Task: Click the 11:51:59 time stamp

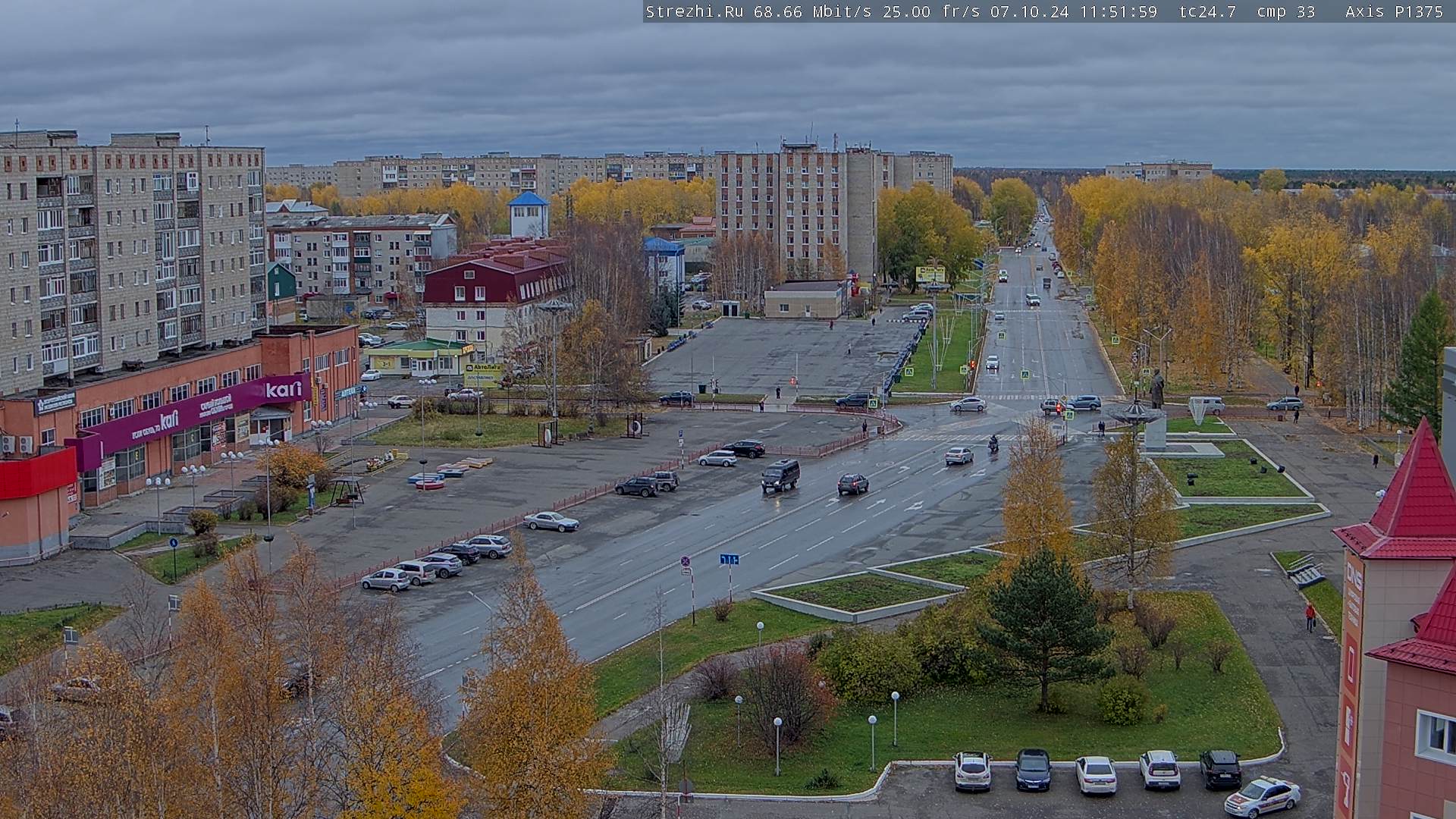Action: (1118, 11)
